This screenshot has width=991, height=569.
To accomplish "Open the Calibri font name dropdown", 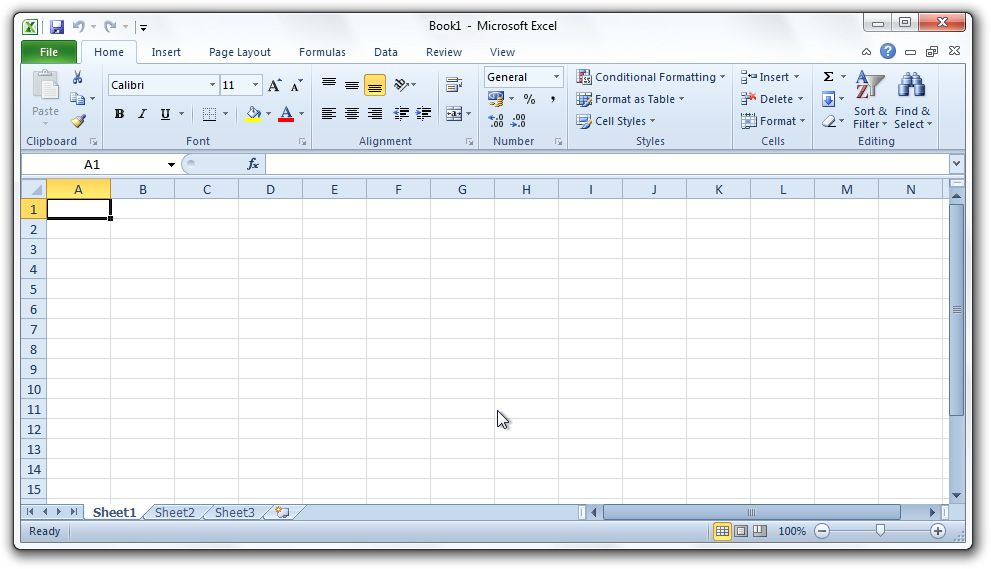I will (x=212, y=85).
